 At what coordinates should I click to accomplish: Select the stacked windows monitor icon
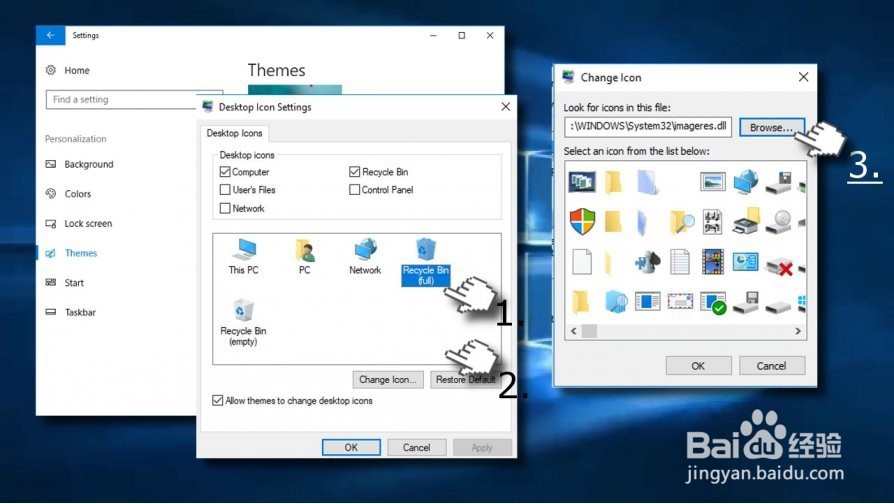pyautogui.click(x=582, y=182)
